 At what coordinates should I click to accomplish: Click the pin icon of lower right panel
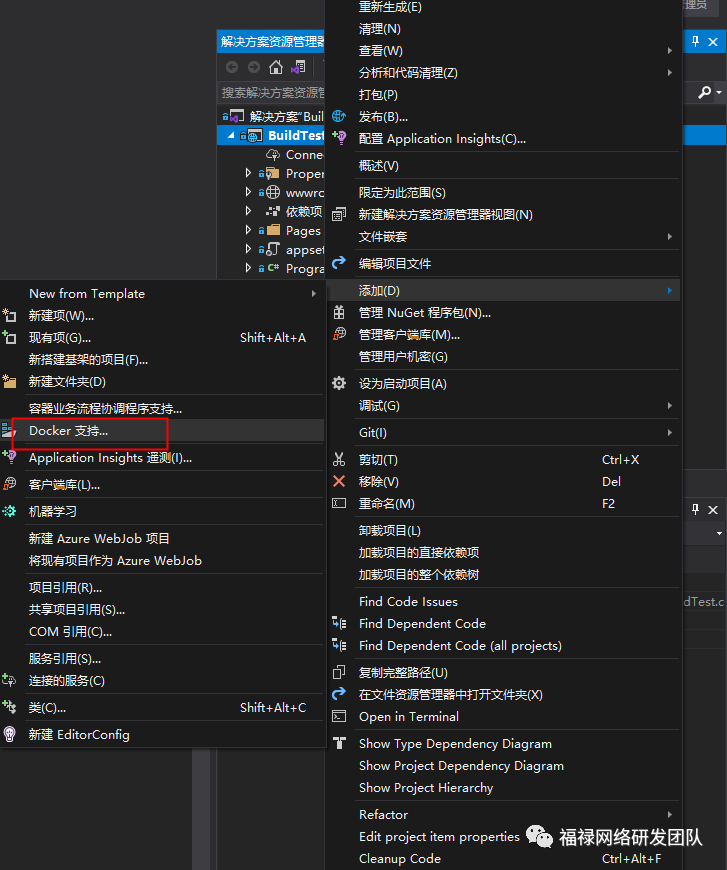pyautogui.click(x=695, y=509)
